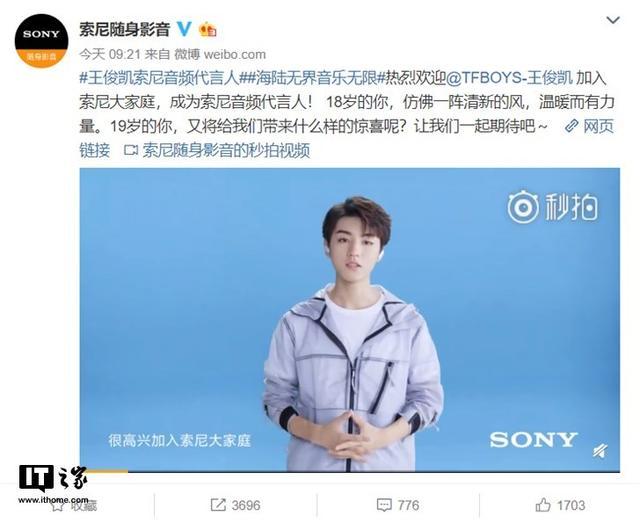This screenshot has width=640, height=523.
Task: Click the Sony profile avatar
Action: tap(42, 41)
